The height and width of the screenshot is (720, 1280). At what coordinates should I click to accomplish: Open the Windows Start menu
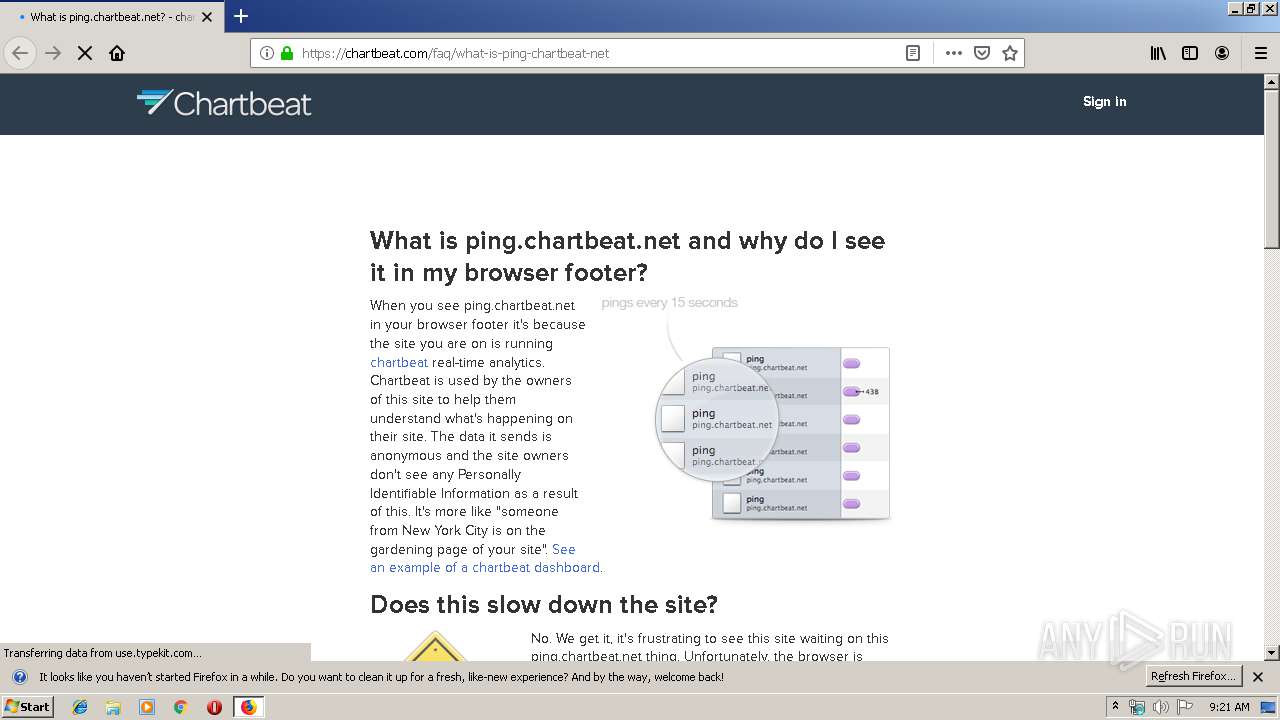pyautogui.click(x=27, y=706)
